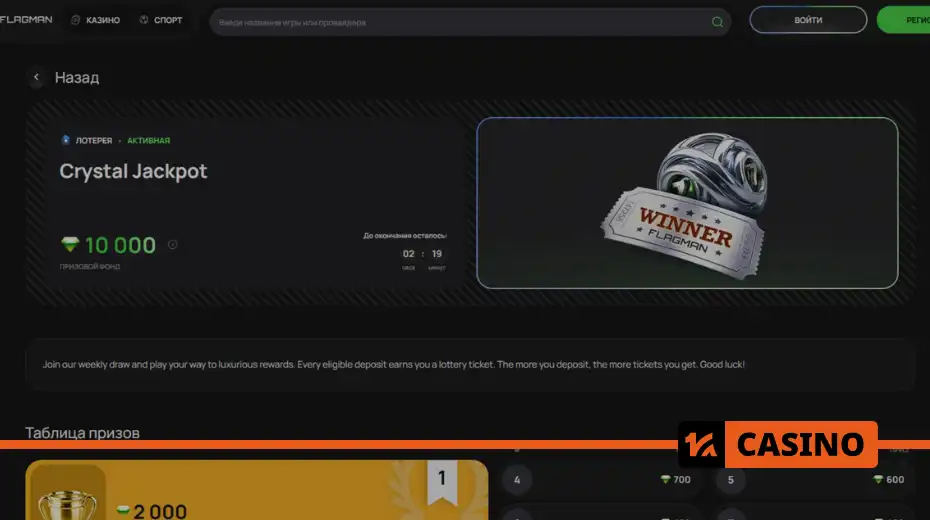Click the green registration button
Image resolution: width=930 pixels, height=520 pixels.
(x=903, y=20)
